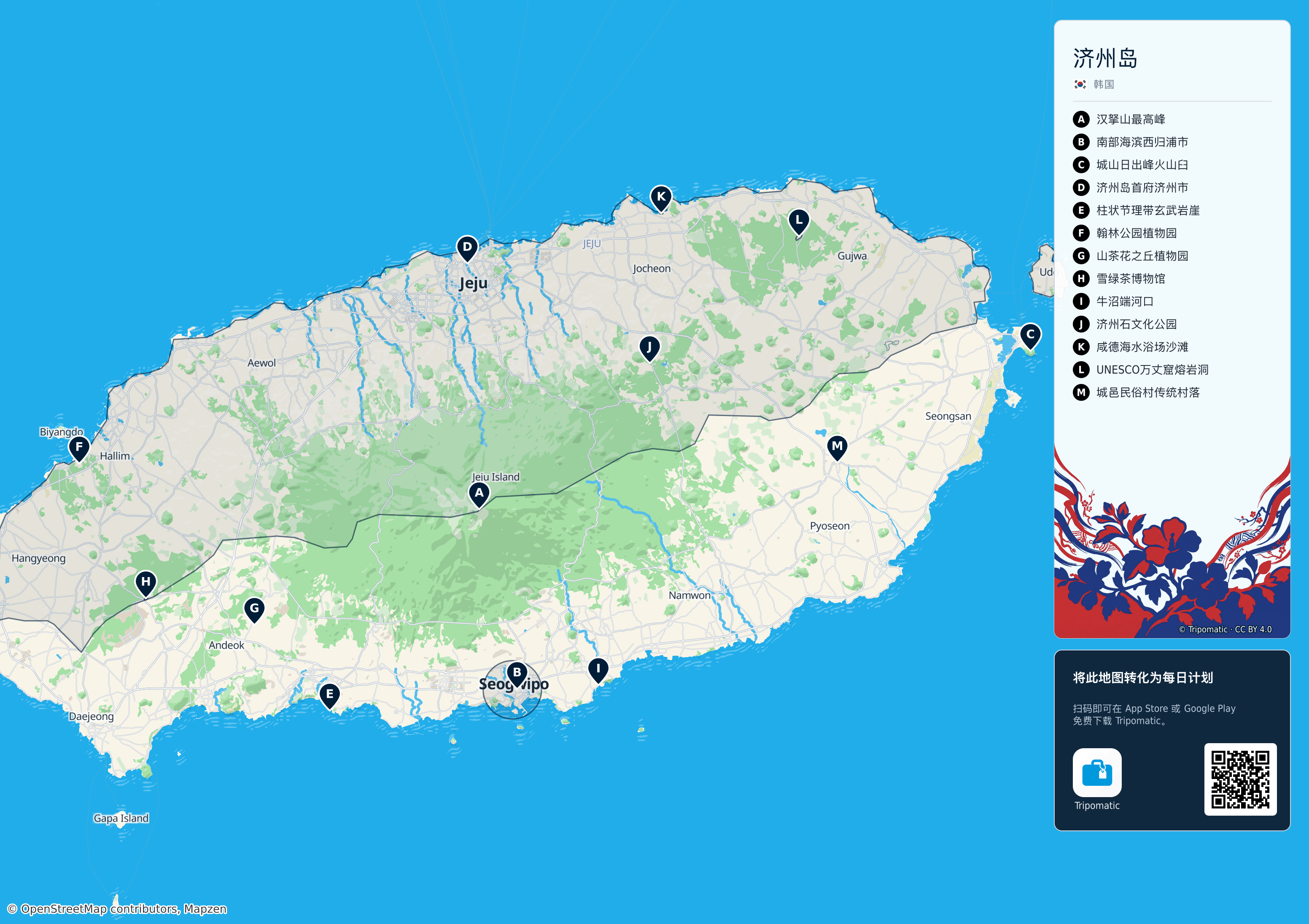Click the Tripomatic suitcase app icon
1309x924 pixels.
pos(1097,772)
